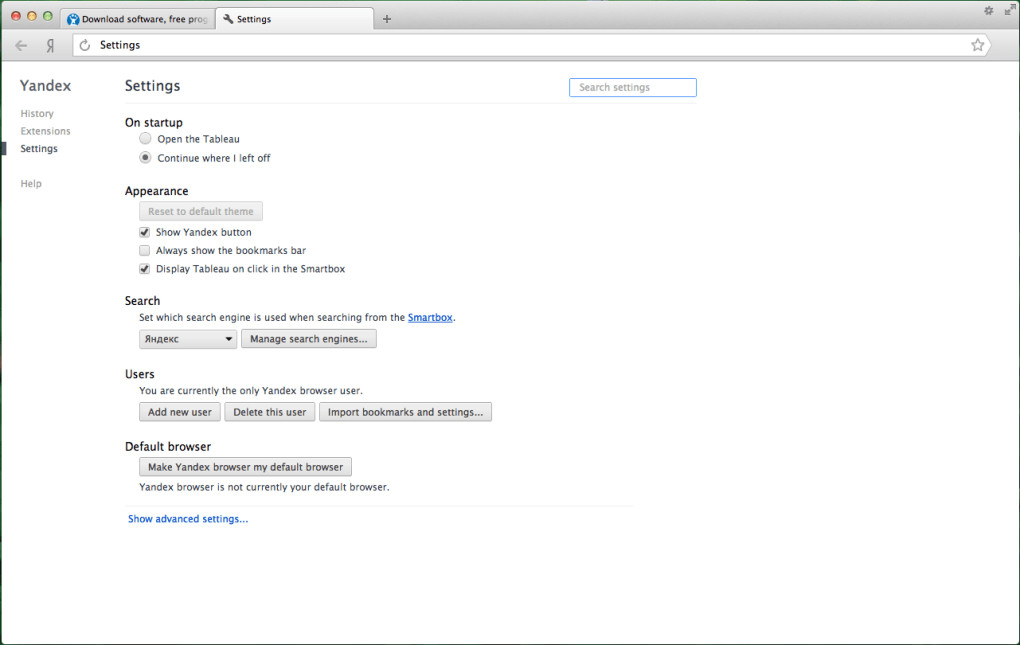The image size is (1020, 645).
Task: Open History from the sidebar
Action: coord(37,114)
